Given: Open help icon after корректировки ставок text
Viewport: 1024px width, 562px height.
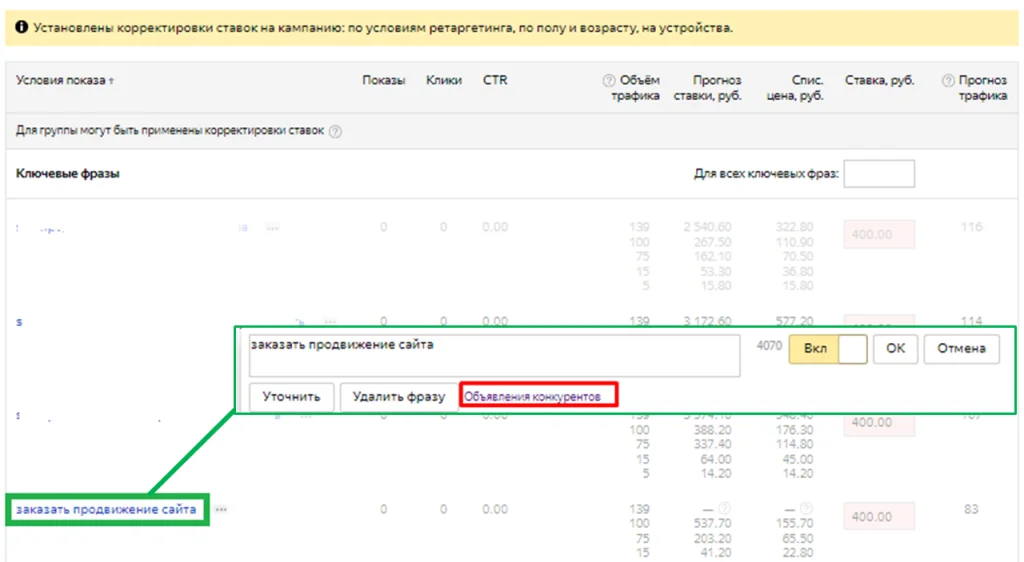Looking at the screenshot, I should (335, 131).
